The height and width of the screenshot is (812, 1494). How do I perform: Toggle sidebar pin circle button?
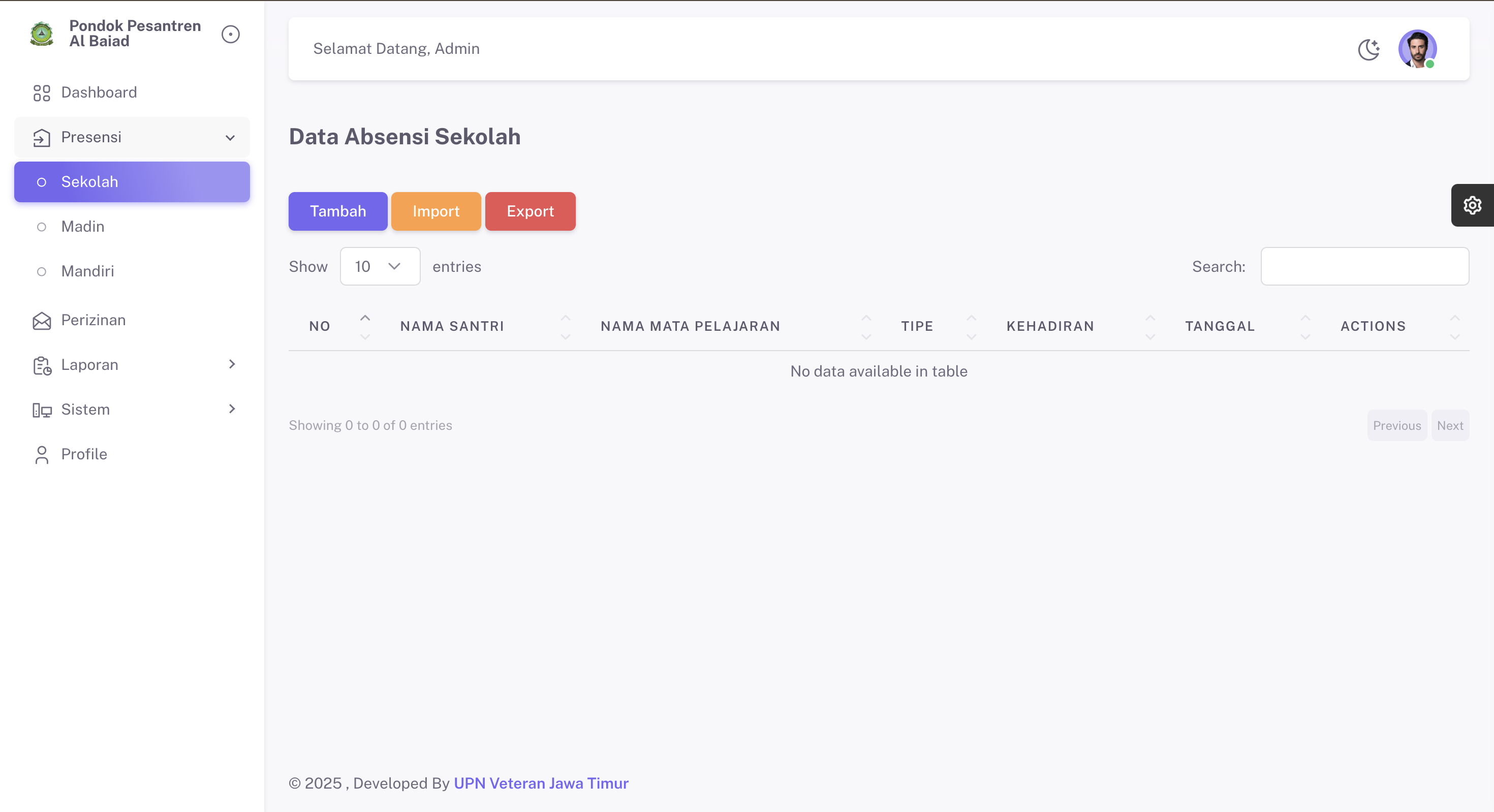pyautogui.click(x=230, y=34)
